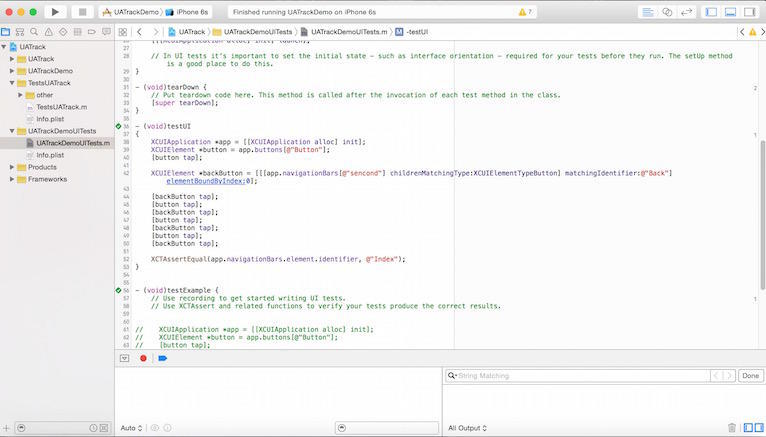Switch to the standard editor

coord(648,12)
